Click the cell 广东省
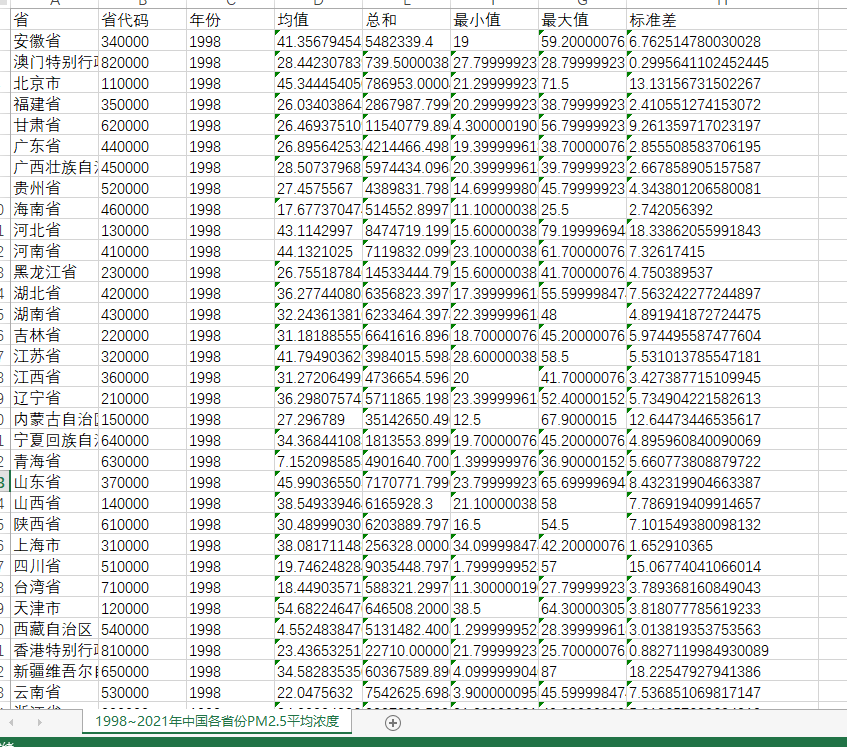This screenshot has width=847, height=747. (x=55, y=146)
